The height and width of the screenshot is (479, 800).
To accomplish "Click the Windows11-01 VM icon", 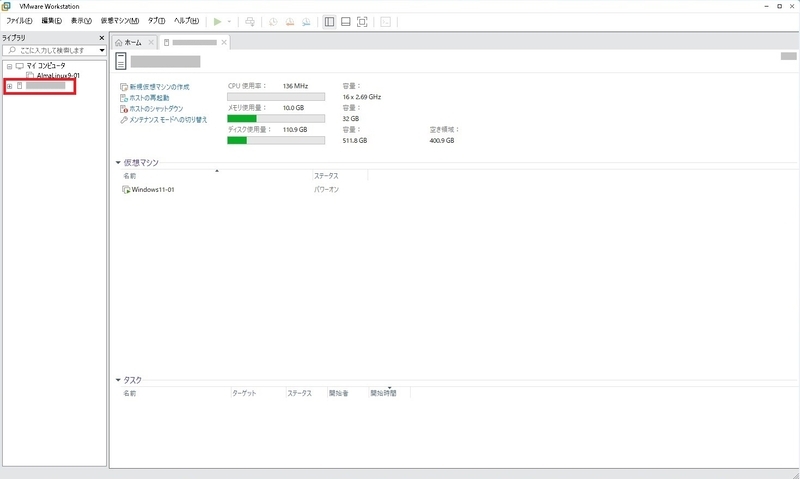I will [126, 190].
